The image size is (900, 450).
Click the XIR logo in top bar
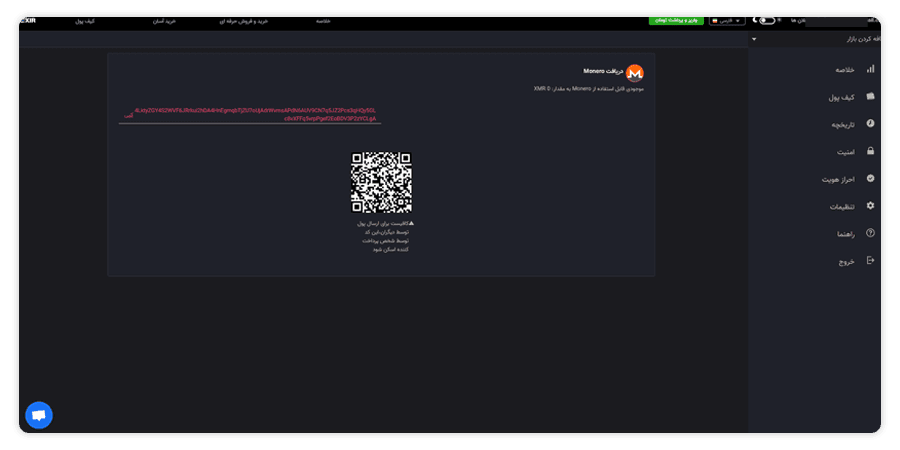click(28, 21)
